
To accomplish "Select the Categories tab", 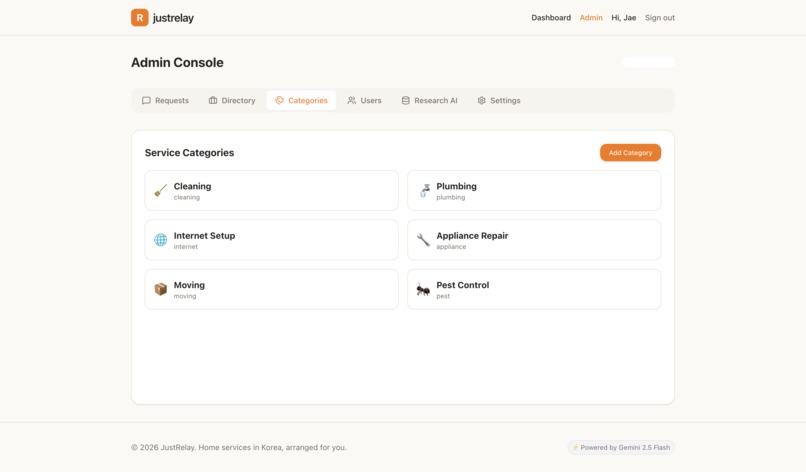I will [x=301, y=100].
